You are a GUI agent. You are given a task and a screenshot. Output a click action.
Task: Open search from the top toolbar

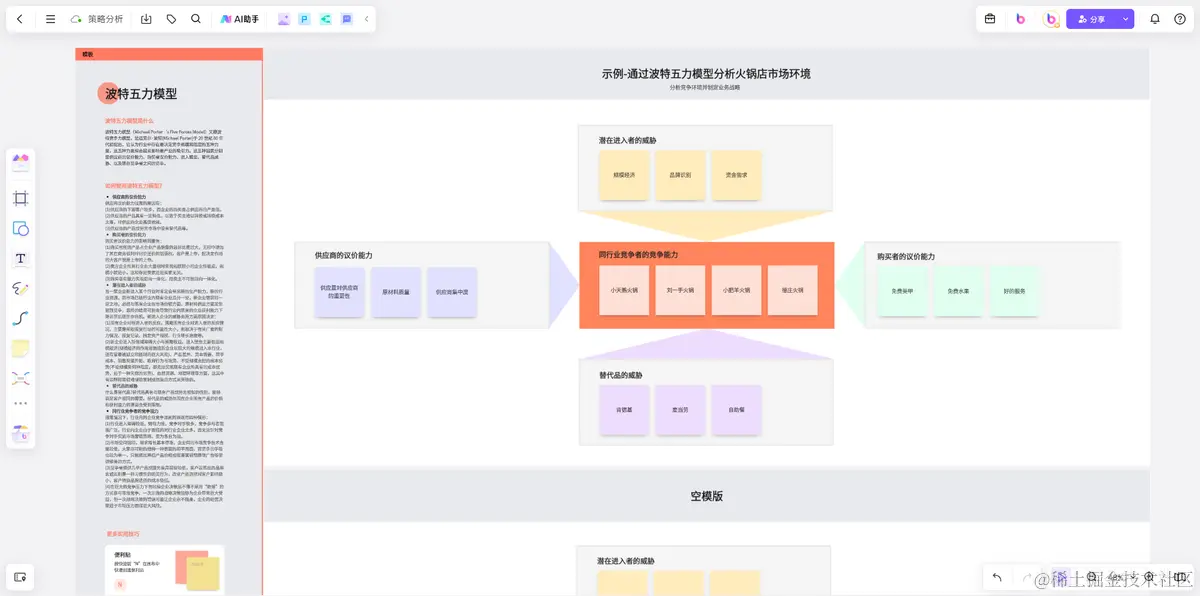tap(196, 18)
